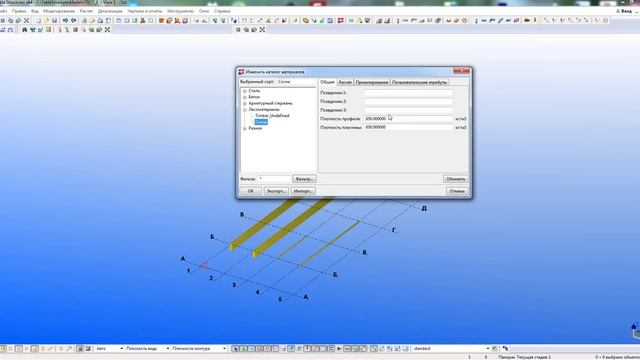Click the Выбранный сорт field
Screen dimensions: 640x360
296,82
